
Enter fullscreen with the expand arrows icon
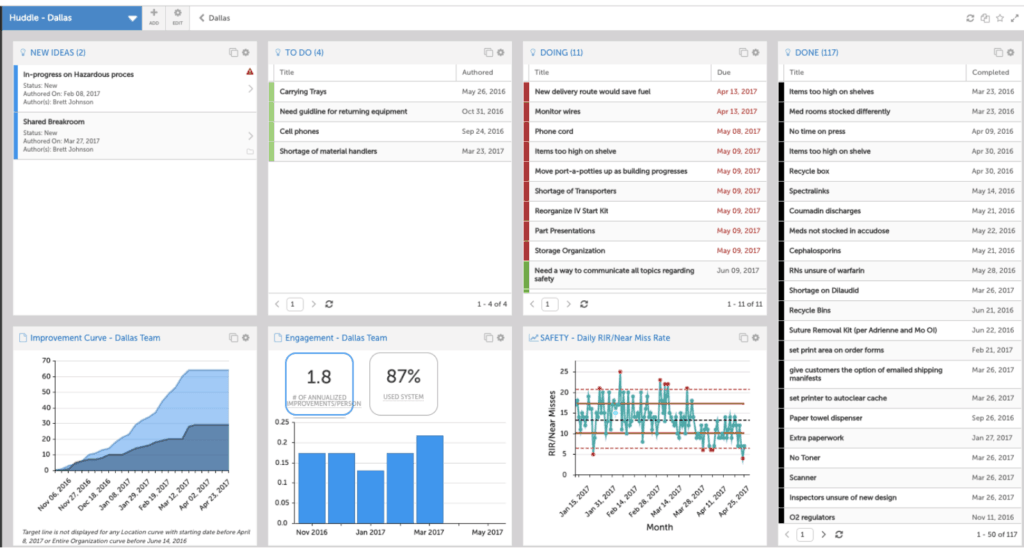click(1013, 18)
